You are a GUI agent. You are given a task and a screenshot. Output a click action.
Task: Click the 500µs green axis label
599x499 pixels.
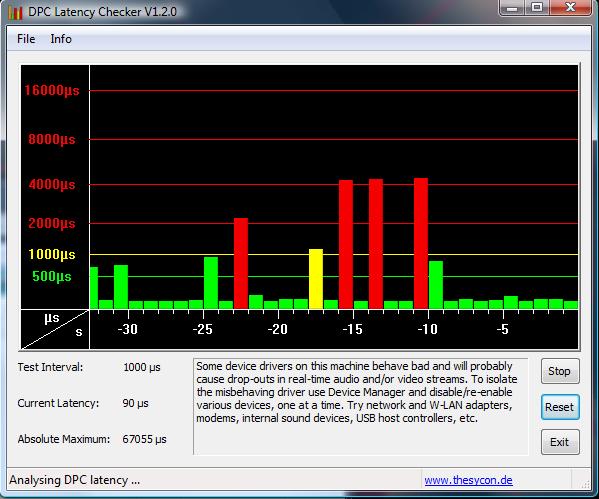(x=52, y=276)
